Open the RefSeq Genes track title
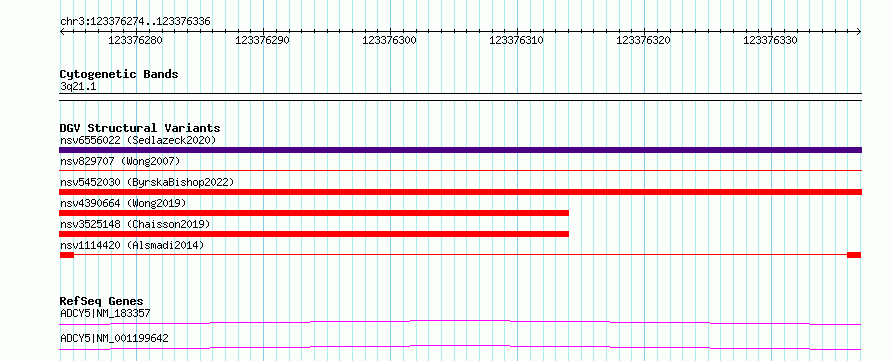This screenshot has height=361, width=890. coord(102,301)
